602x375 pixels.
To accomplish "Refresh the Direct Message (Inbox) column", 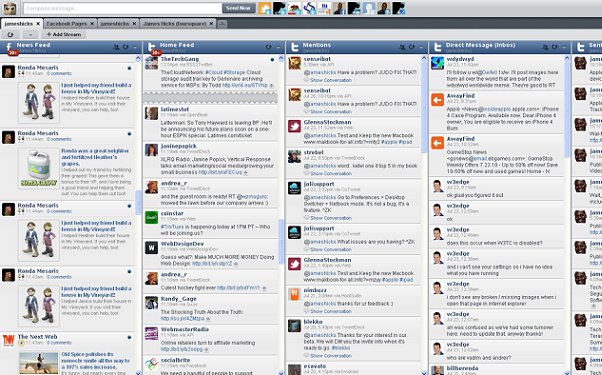I will click(554, 47).
